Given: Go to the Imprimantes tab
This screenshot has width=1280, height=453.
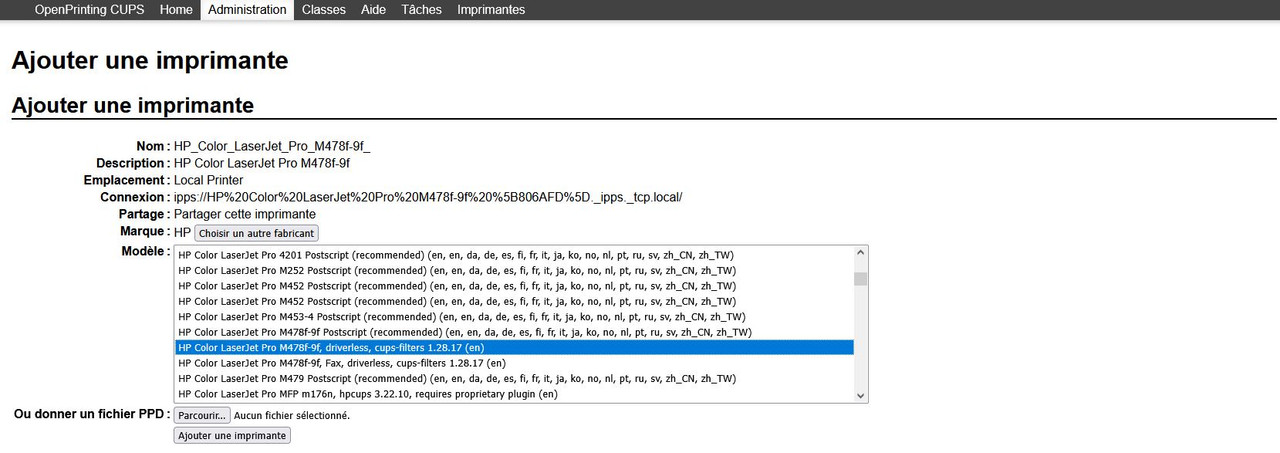Looking at the screenshot, I should coord(491,10).
